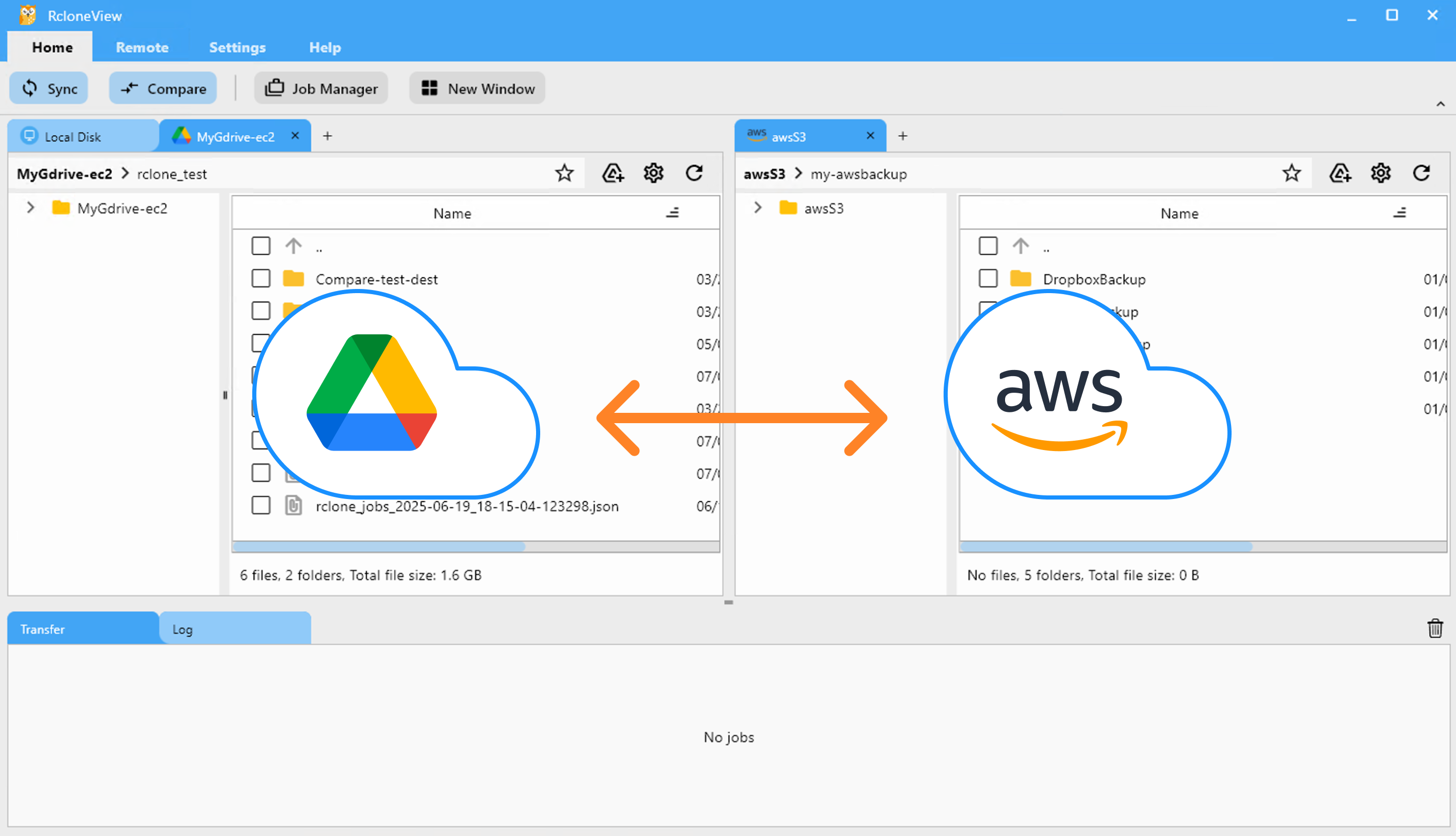
Task: Click the add-remote icon in the left pane
Action: click(613, 173)
